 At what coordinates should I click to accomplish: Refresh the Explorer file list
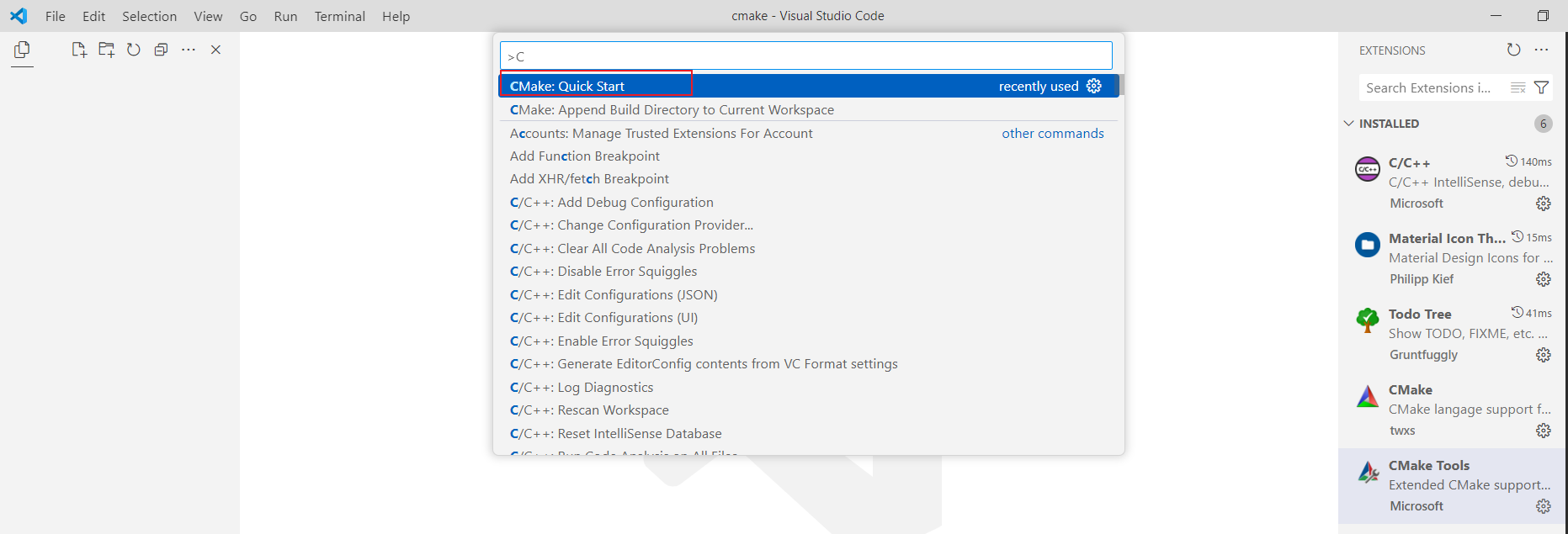(133, 50)
